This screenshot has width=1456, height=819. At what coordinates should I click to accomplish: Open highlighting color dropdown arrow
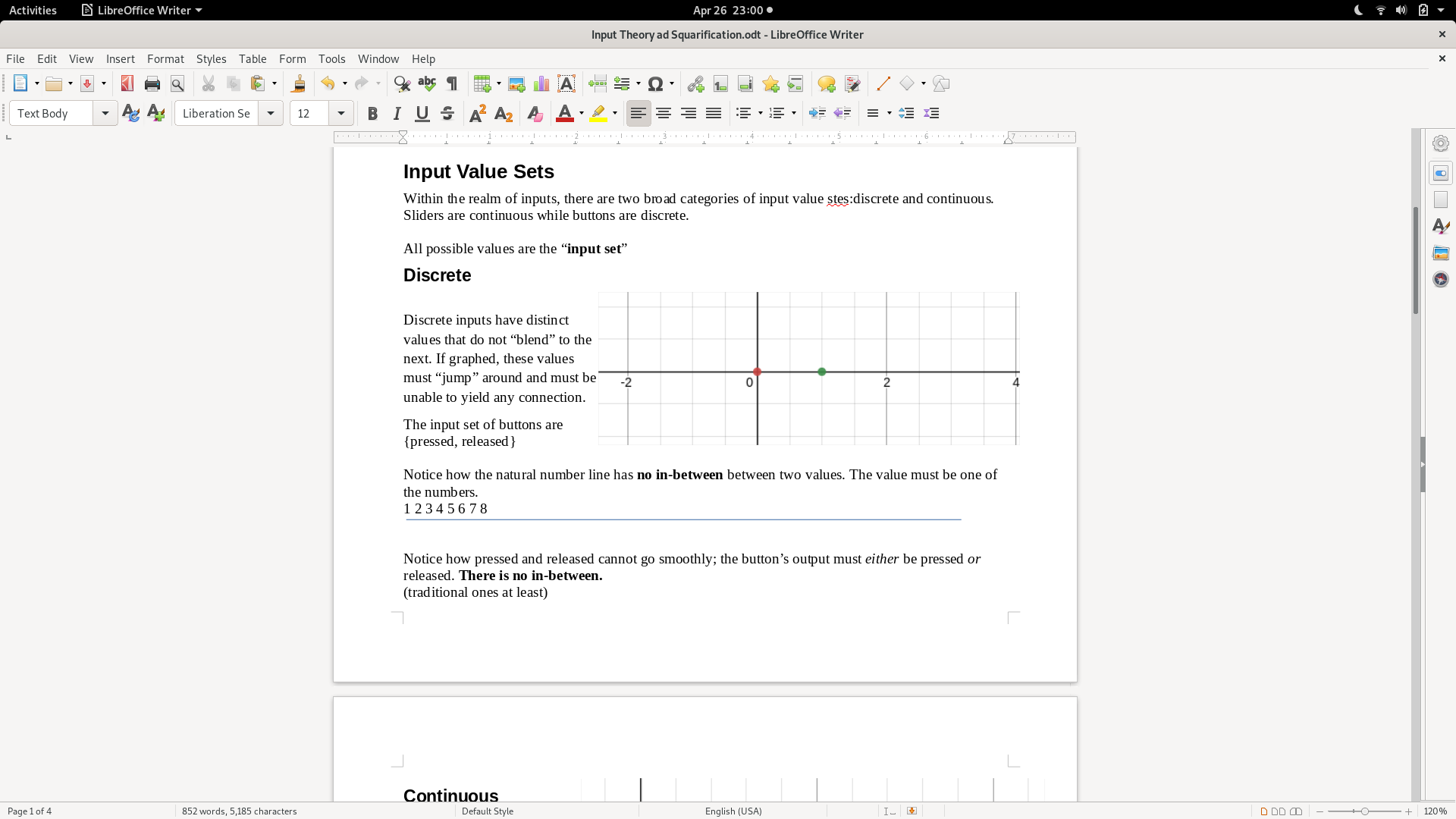615,114
